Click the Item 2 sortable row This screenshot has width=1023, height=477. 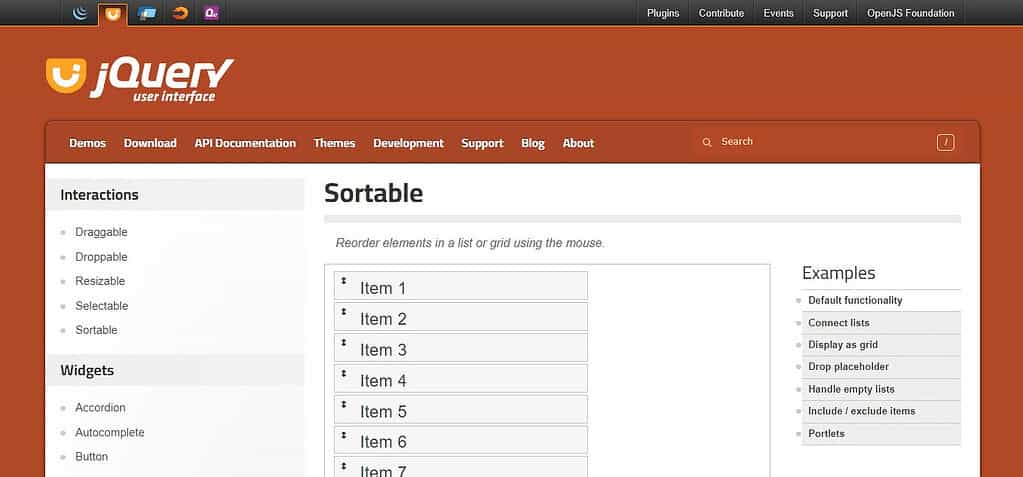tap(461, 316)
